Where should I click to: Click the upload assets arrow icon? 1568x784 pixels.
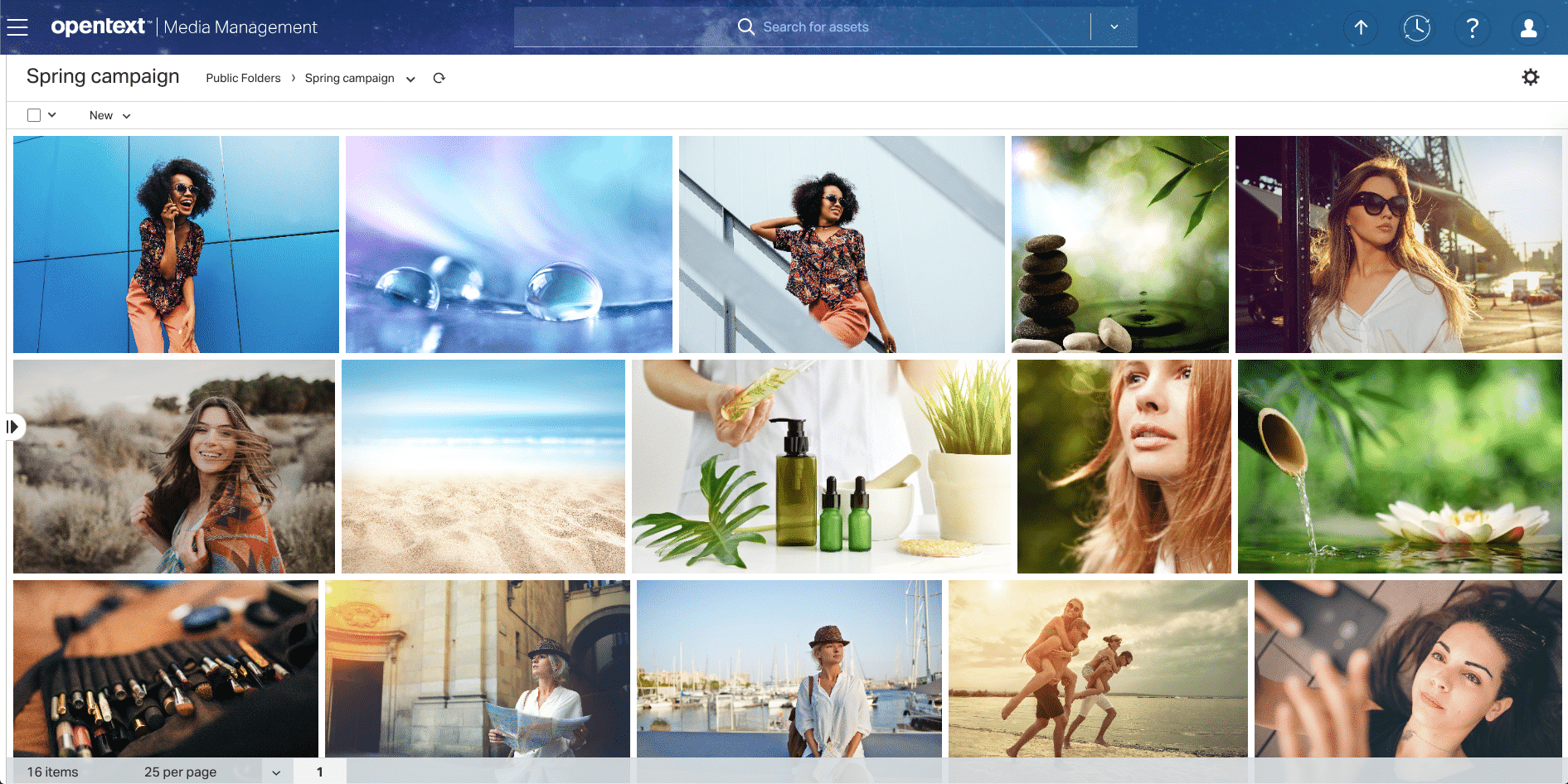(x=1361, y=27)
